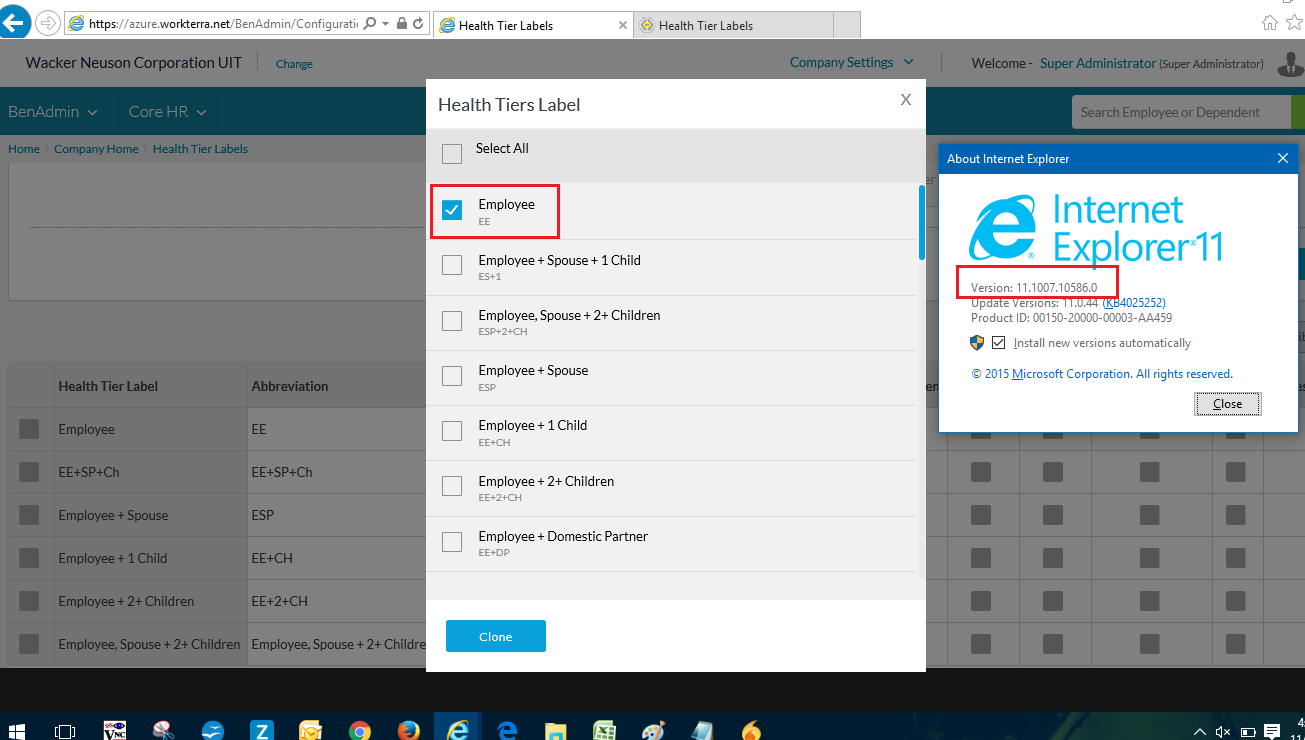This screenshot has height=740, width=1305.
Task: Expand the Core HR dropdown menu
Action: [167, 112]
